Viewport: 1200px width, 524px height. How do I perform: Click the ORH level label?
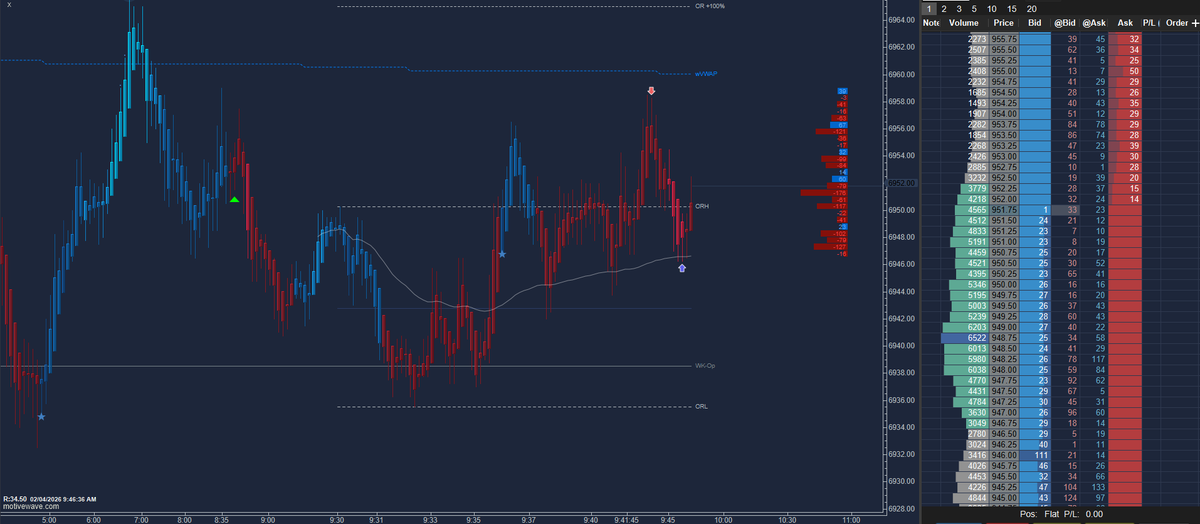(x=702, y=206)
